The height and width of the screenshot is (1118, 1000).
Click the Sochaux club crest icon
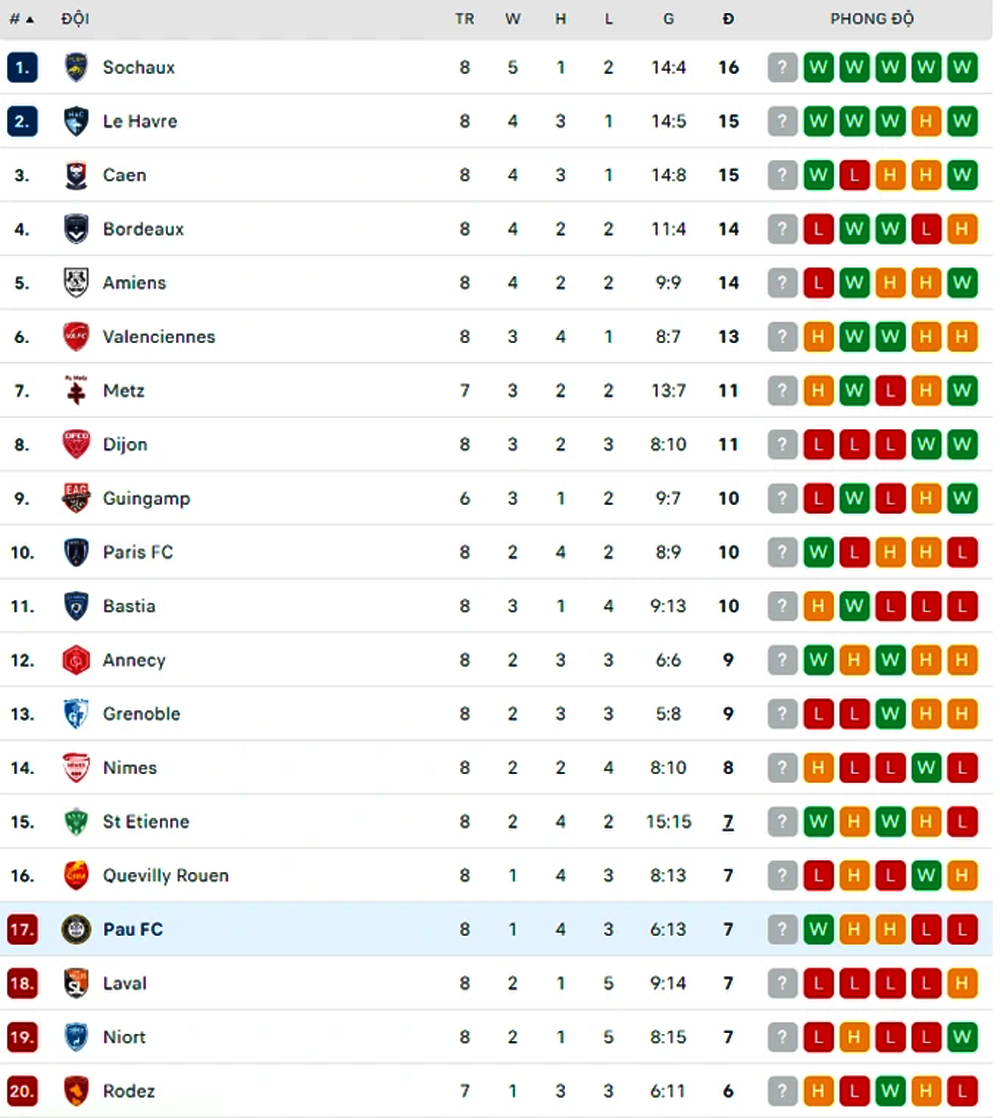point(76,68)
